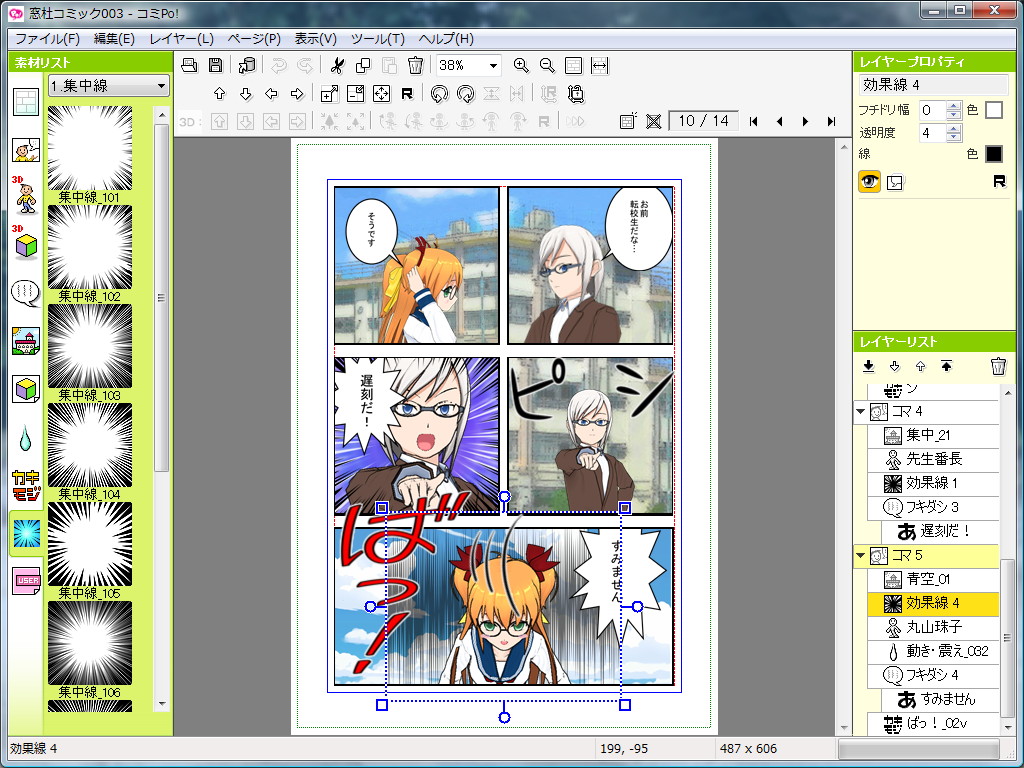Select the 集中_21 layer
Image resolution: width=1024 pixels, height=768 pixels.
pyautogui.click(x=933, y=436)
